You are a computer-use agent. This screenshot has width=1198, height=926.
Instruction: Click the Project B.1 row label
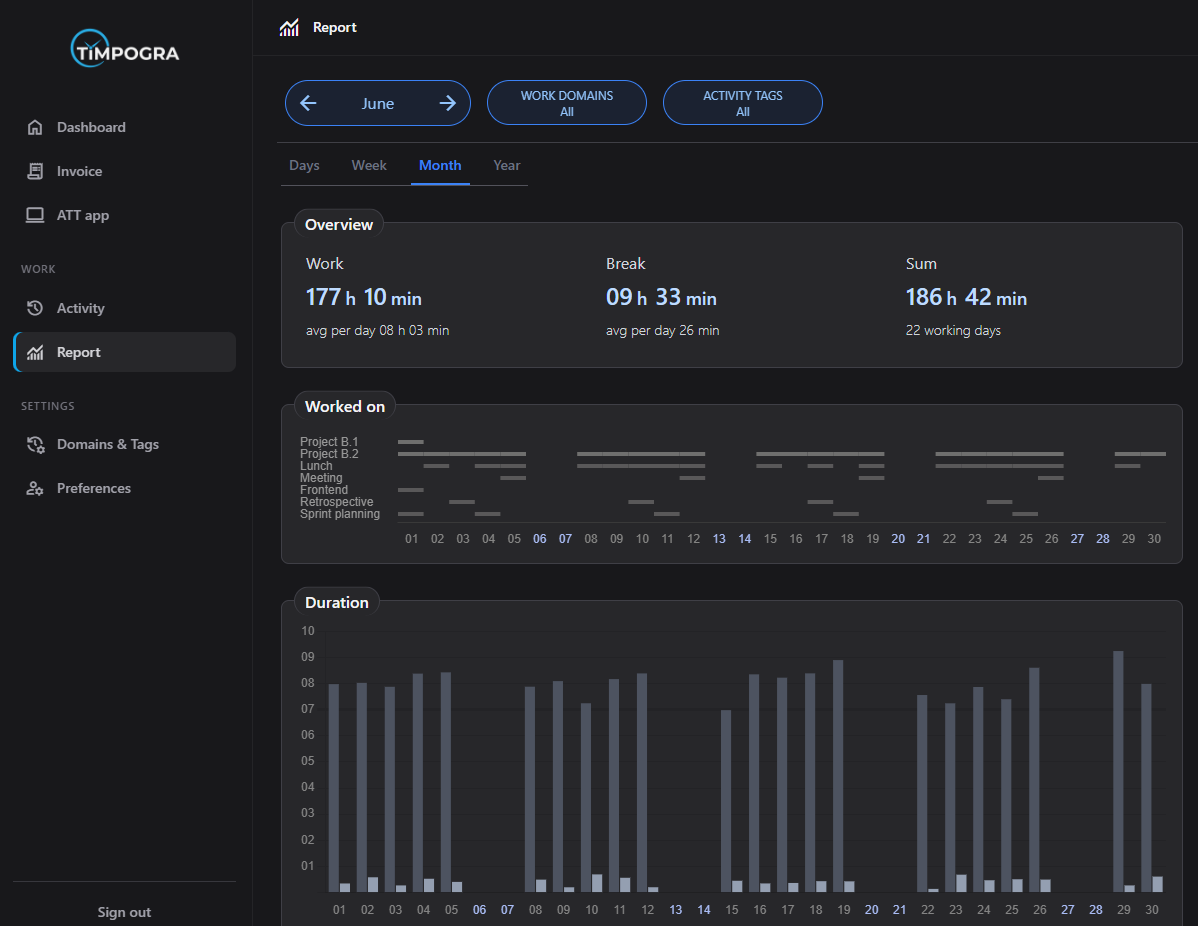coord(329,442)
